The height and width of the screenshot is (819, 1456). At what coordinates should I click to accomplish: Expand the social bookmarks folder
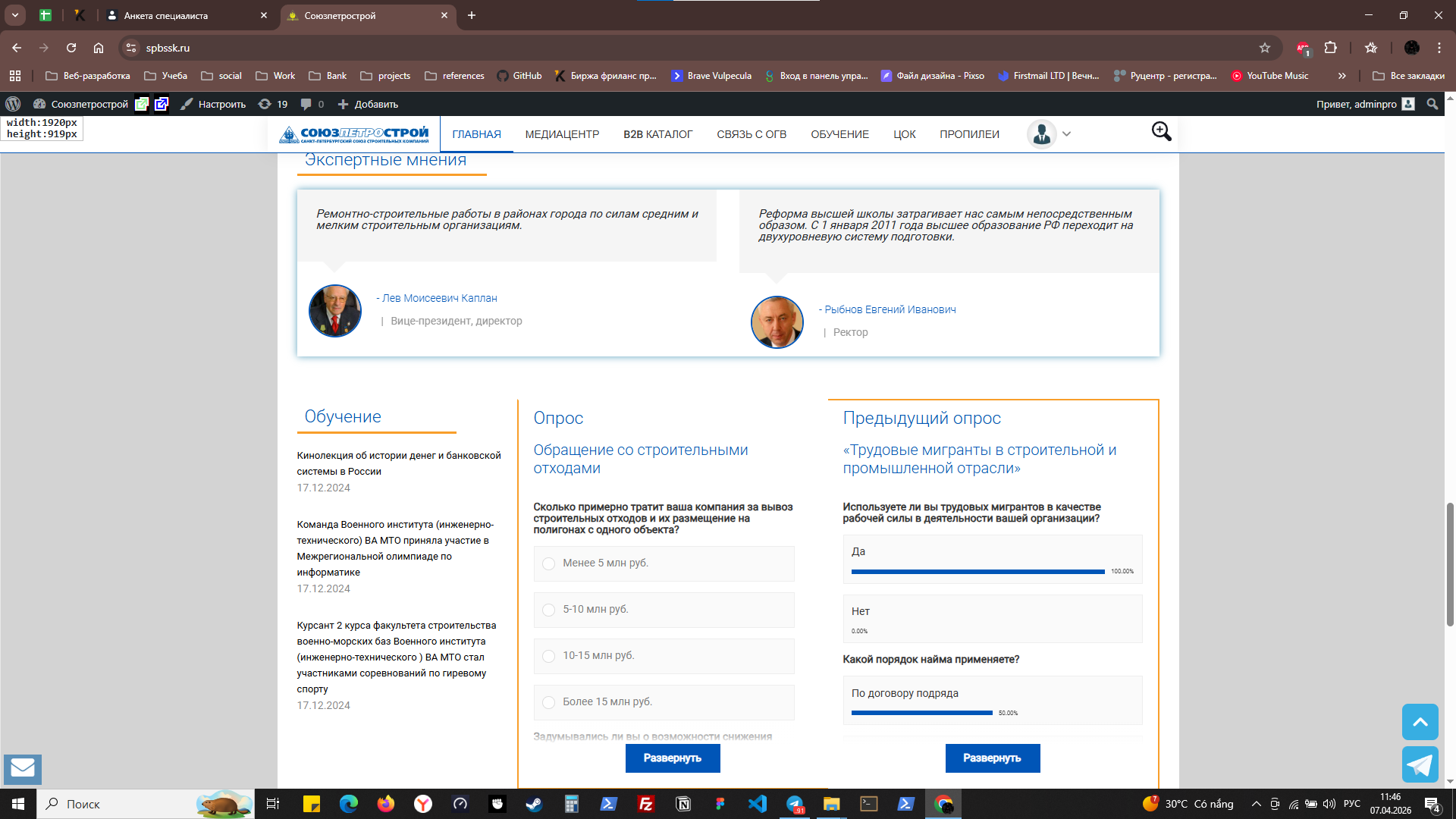[x=221, y=76]
